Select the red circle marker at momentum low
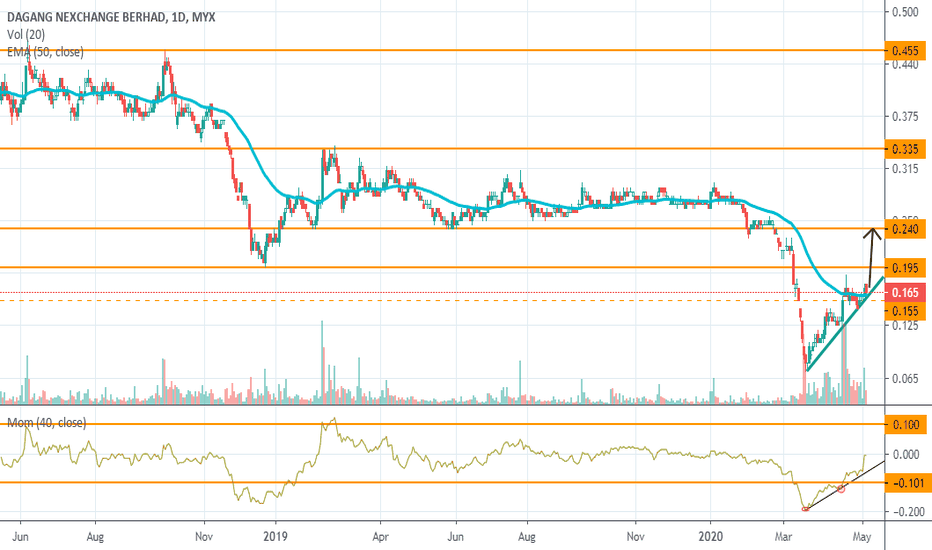The image size is (932, 550). click(x=805, y=509)
